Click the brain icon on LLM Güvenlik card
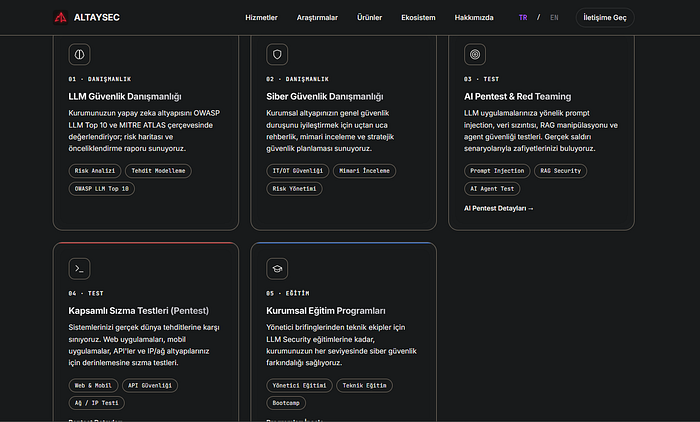Image resolution: width=700 pixels, height=422 pixels. [79, 54]
